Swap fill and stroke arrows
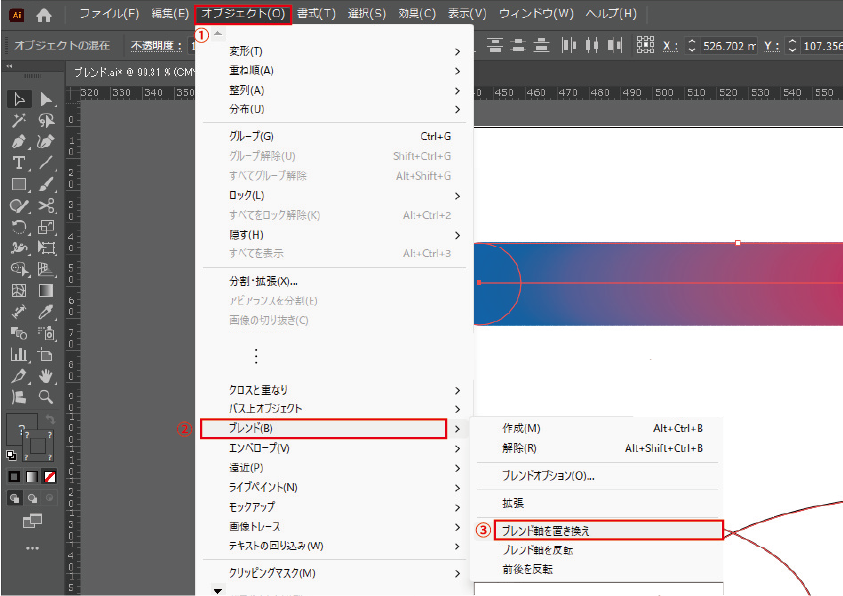 coord(51,420)
